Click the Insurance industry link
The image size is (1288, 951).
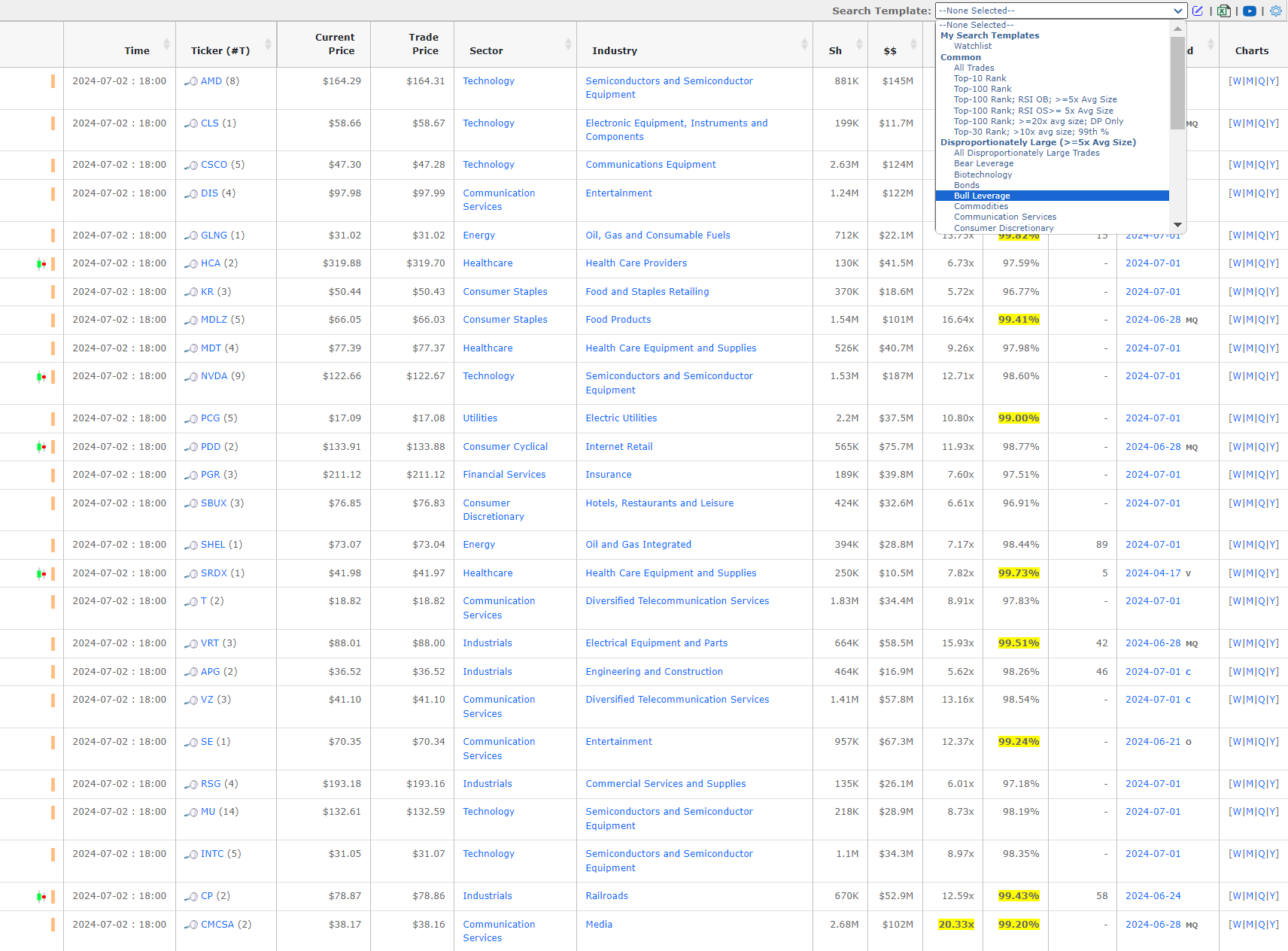tap(609, 475)
